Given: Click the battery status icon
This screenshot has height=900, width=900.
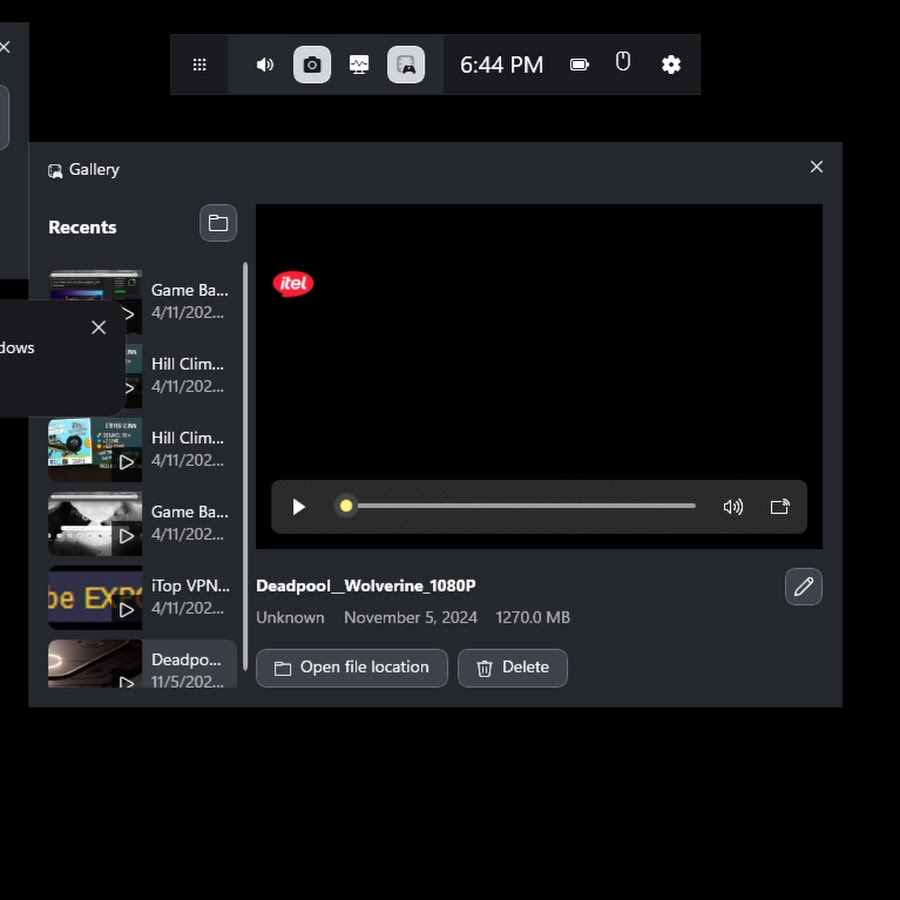Looking at the screenshot, I should click(579, 64).
